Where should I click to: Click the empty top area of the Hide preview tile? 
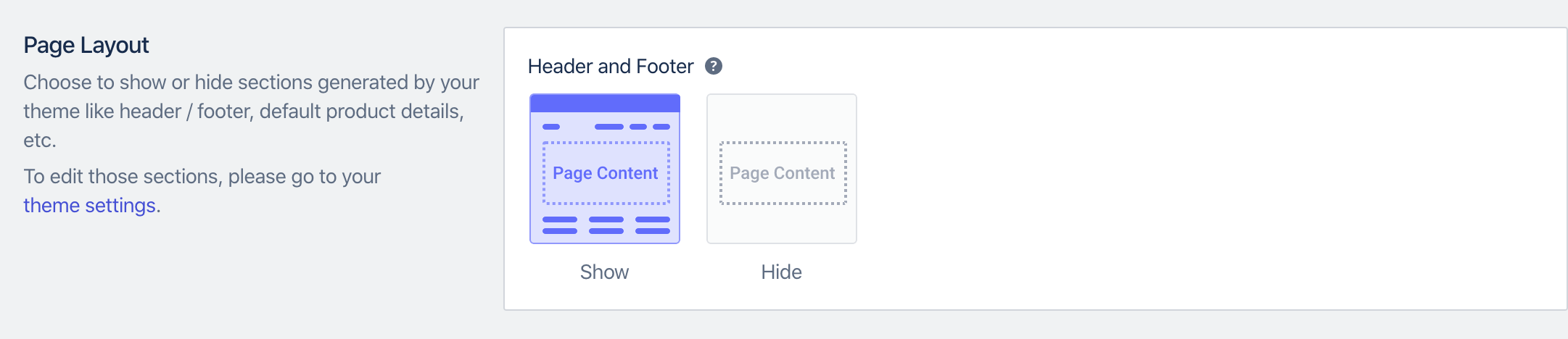click(782, 117)
